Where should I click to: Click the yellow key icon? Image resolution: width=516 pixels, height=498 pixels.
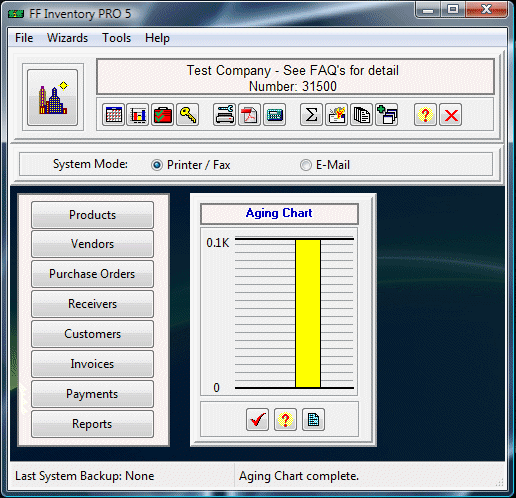point(188,115)
